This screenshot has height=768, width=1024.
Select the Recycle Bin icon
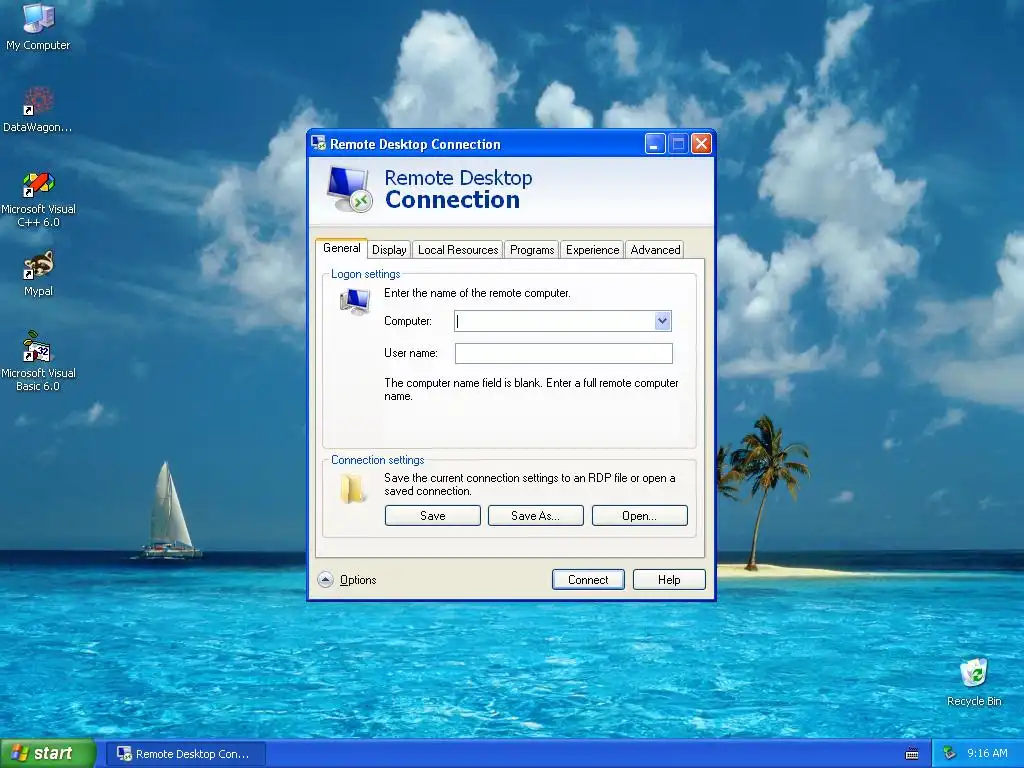(974, 682)
